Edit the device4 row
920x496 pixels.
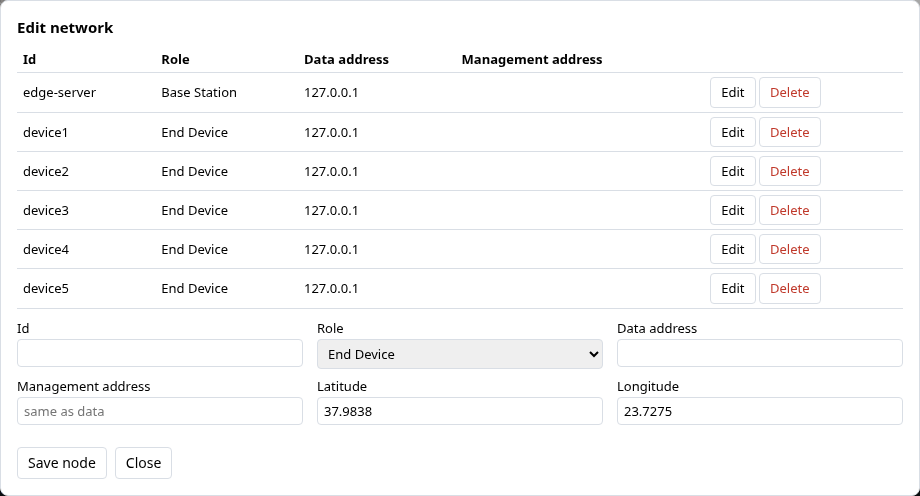pyautogui.click(x=732, y=249)
